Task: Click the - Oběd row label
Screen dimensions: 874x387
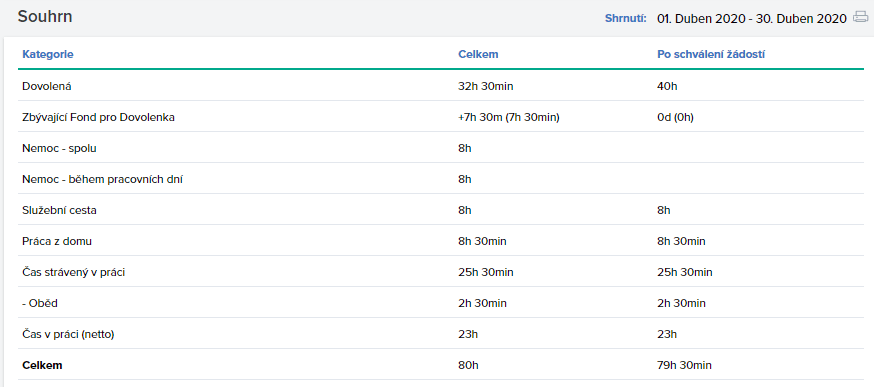Action: pos(40,303)
